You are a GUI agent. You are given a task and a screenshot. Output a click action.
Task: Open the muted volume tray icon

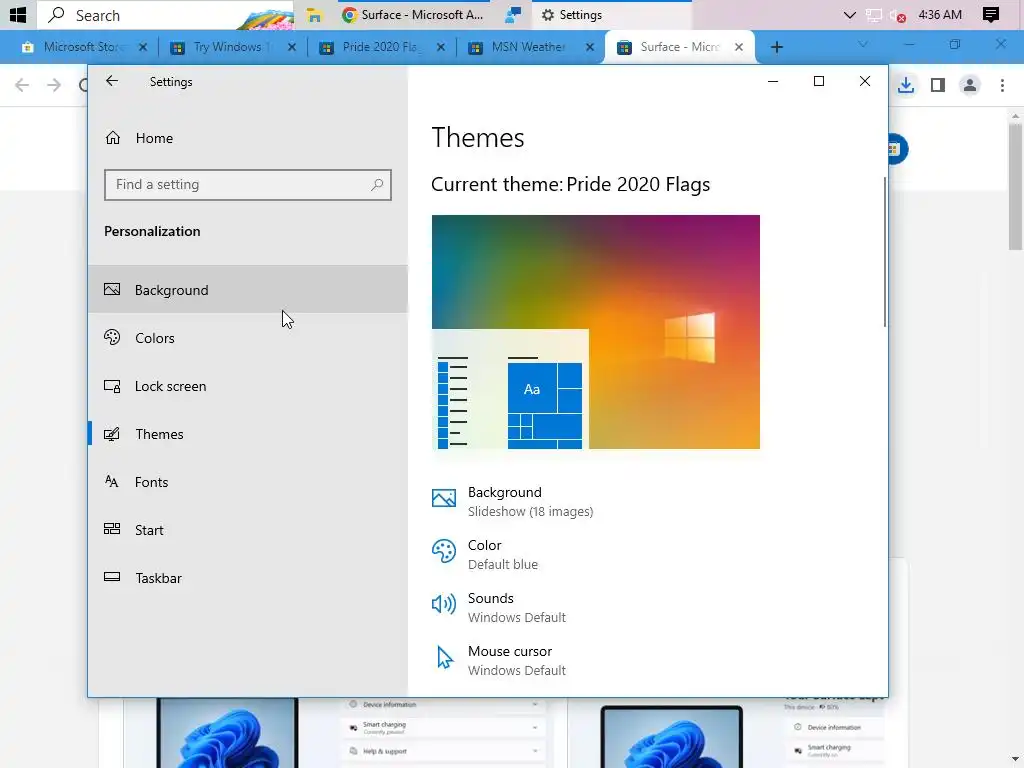click(898, 15)
